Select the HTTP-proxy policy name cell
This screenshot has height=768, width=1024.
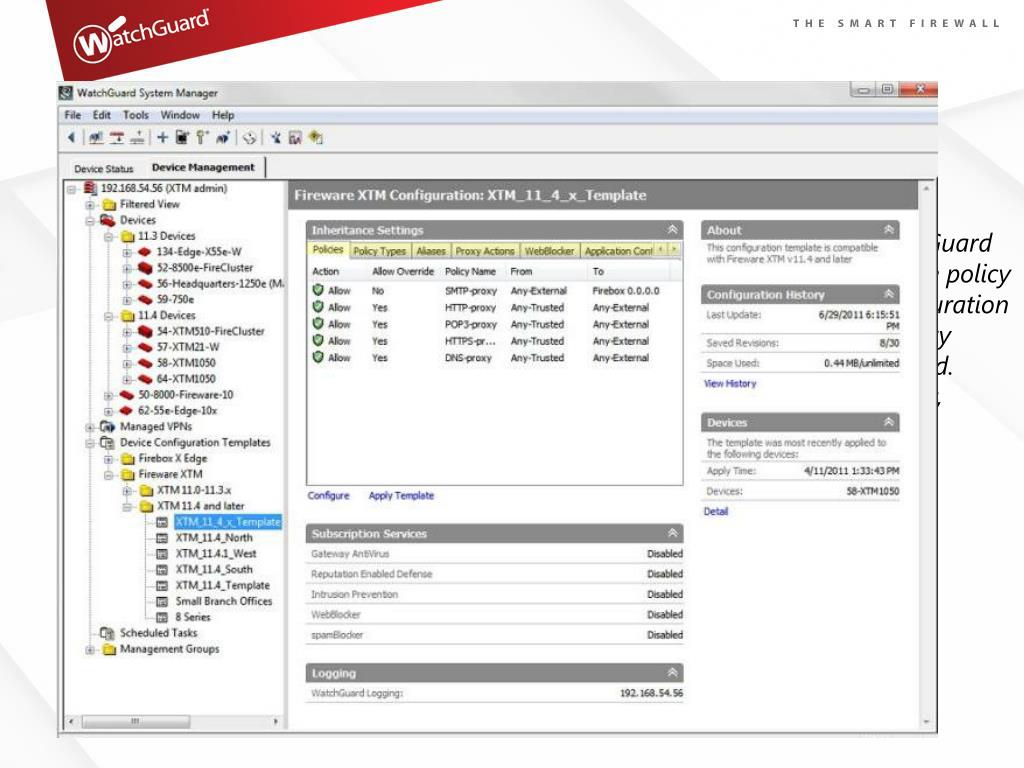tap(470, 308)
